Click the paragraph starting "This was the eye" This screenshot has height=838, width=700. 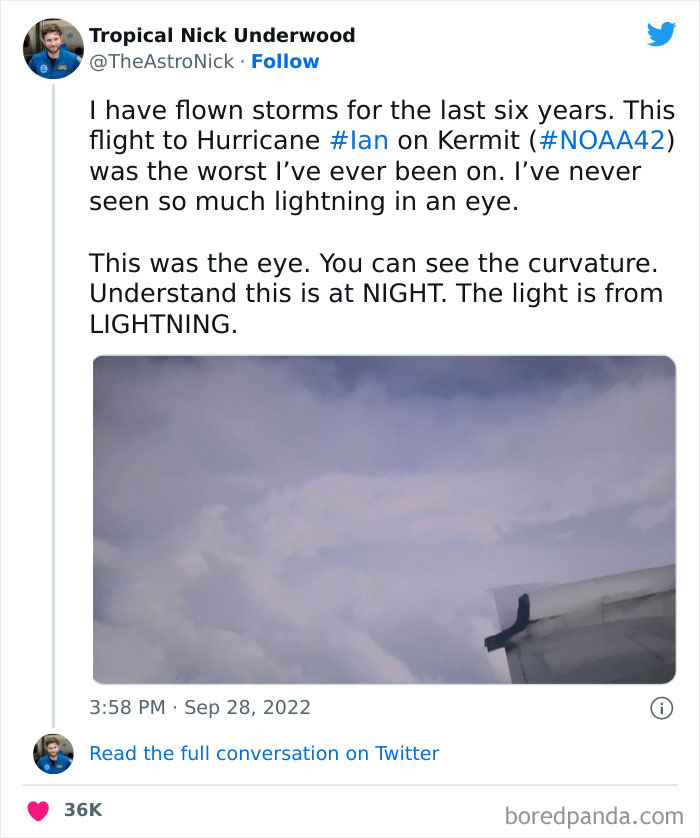(x=375, y=294)
